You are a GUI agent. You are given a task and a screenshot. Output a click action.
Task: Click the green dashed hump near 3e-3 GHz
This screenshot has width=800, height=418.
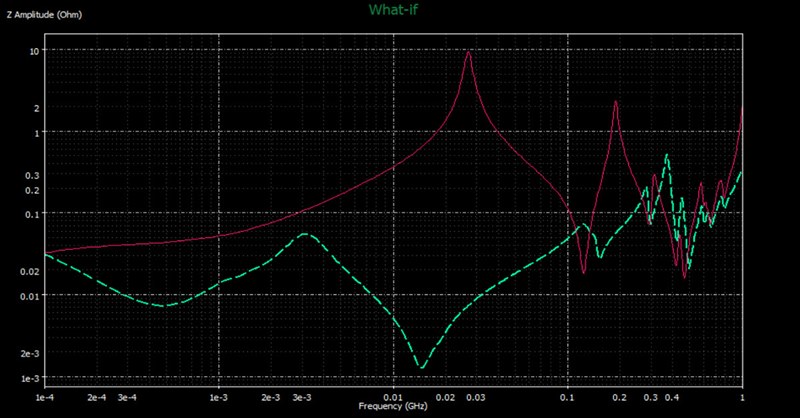click(305, 235)
